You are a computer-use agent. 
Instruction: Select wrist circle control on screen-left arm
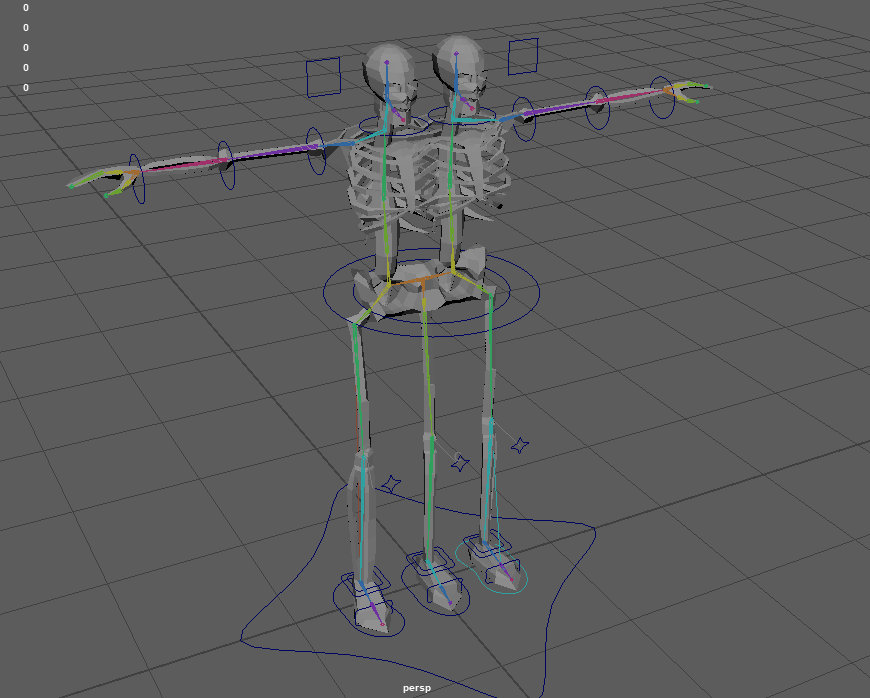tap(137, 179)
